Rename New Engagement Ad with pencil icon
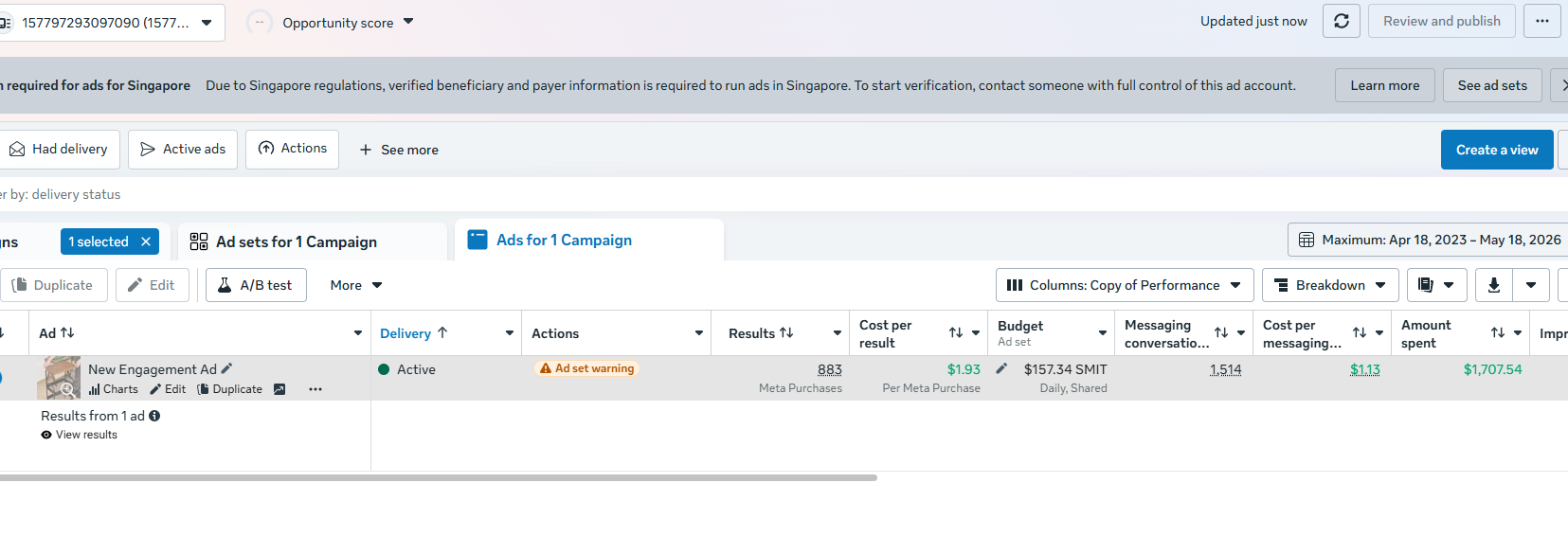 coord(226,368)
